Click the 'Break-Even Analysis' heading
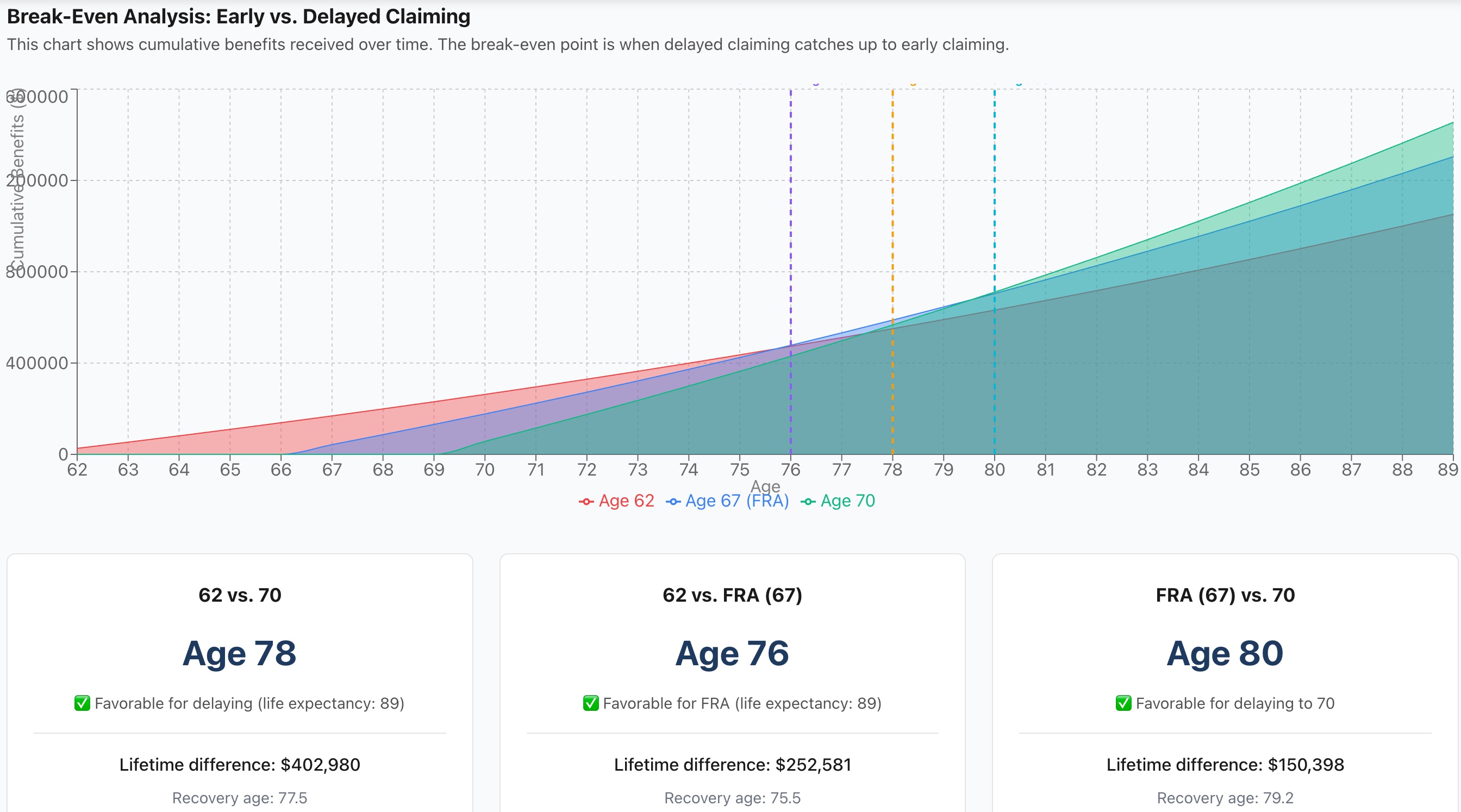The image size is (1461, 812). [239, 16]
